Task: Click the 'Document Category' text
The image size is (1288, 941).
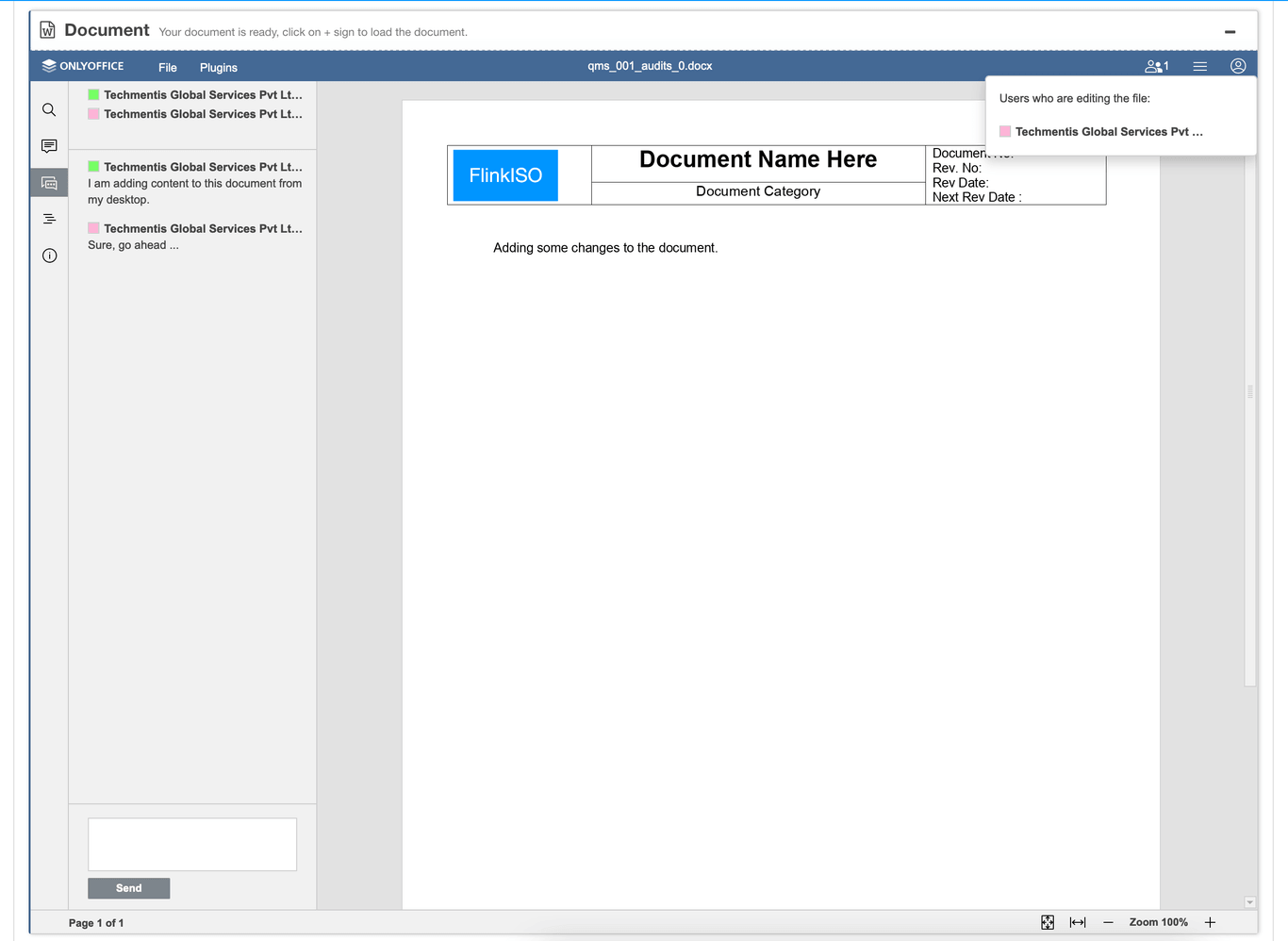Action: pos(758,191)
